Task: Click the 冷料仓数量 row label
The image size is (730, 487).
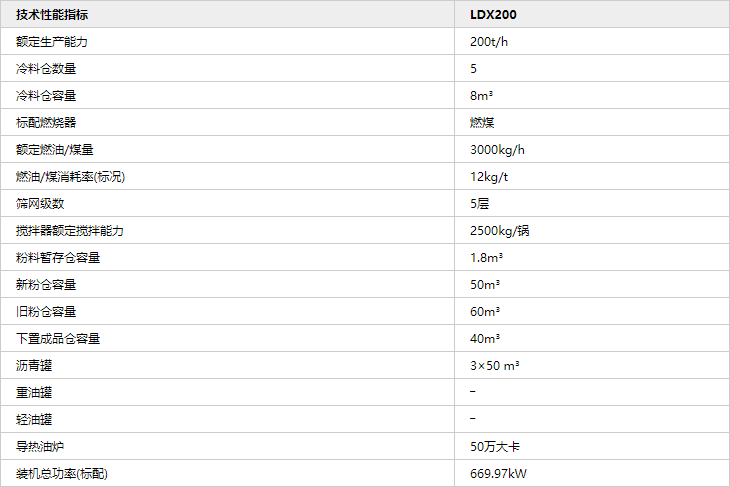Action: tap(46, 68)
